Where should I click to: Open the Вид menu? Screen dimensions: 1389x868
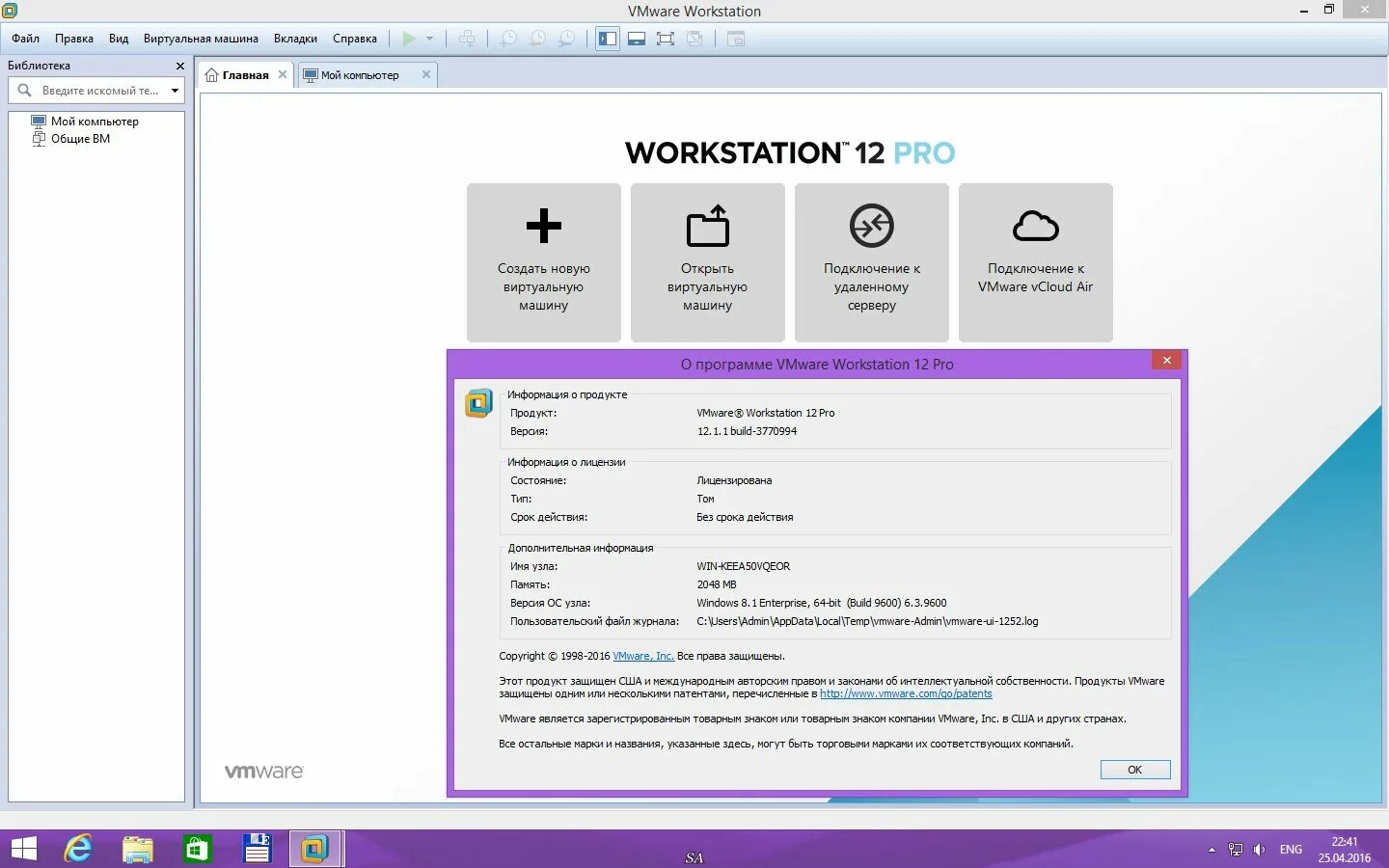pyautogui.click(x=119, y=39)
